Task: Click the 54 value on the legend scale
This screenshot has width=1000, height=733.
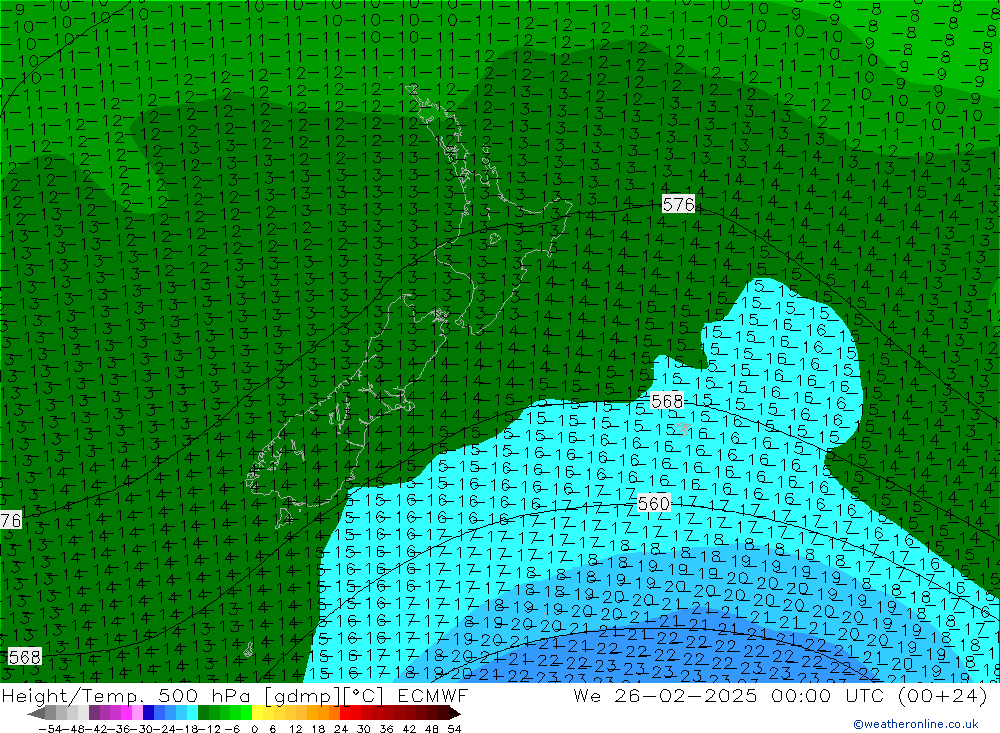Action: tap(454, 729)
